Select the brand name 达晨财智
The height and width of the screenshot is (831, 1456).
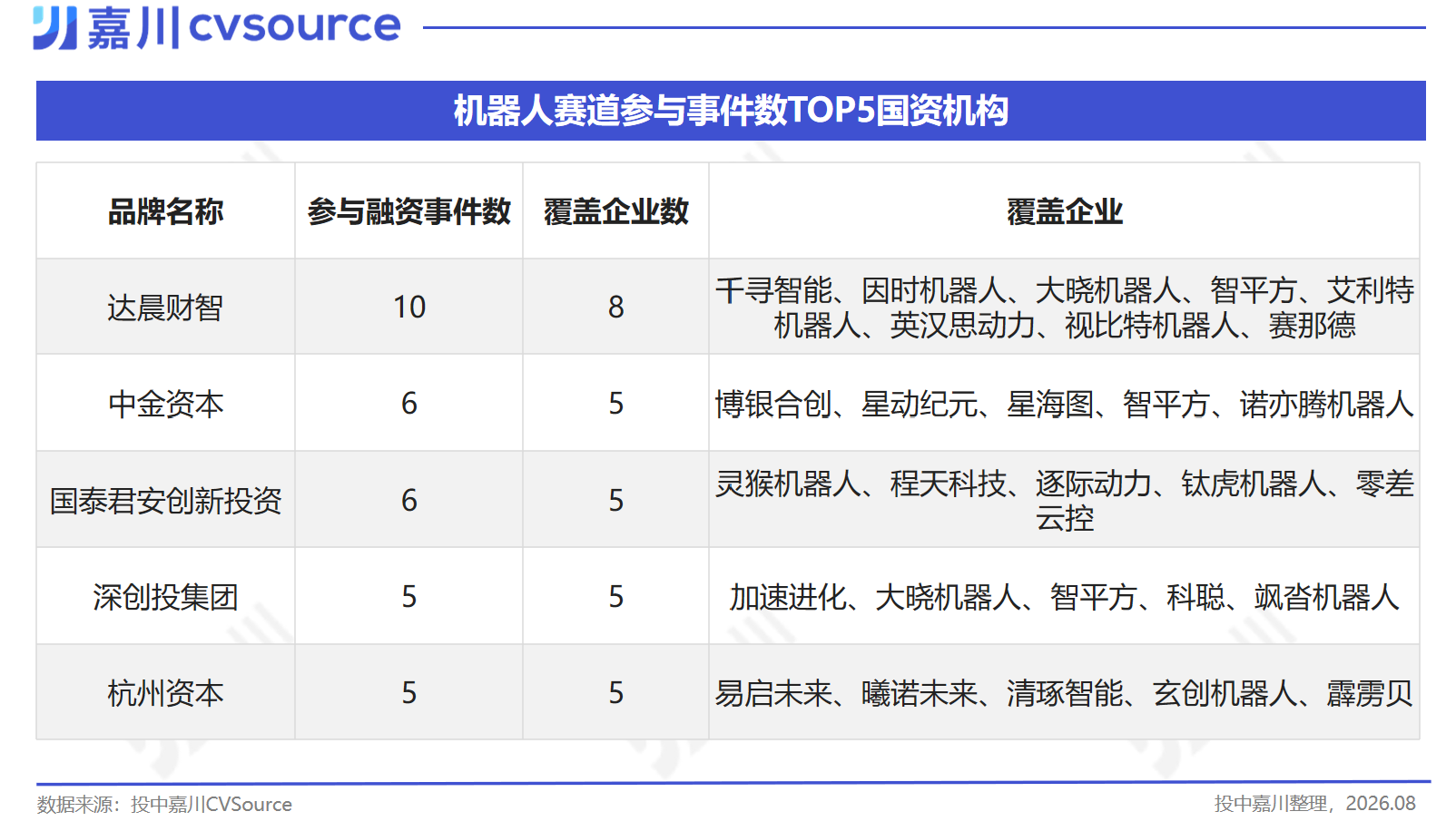pyautogui.click(x=165, y=308)
